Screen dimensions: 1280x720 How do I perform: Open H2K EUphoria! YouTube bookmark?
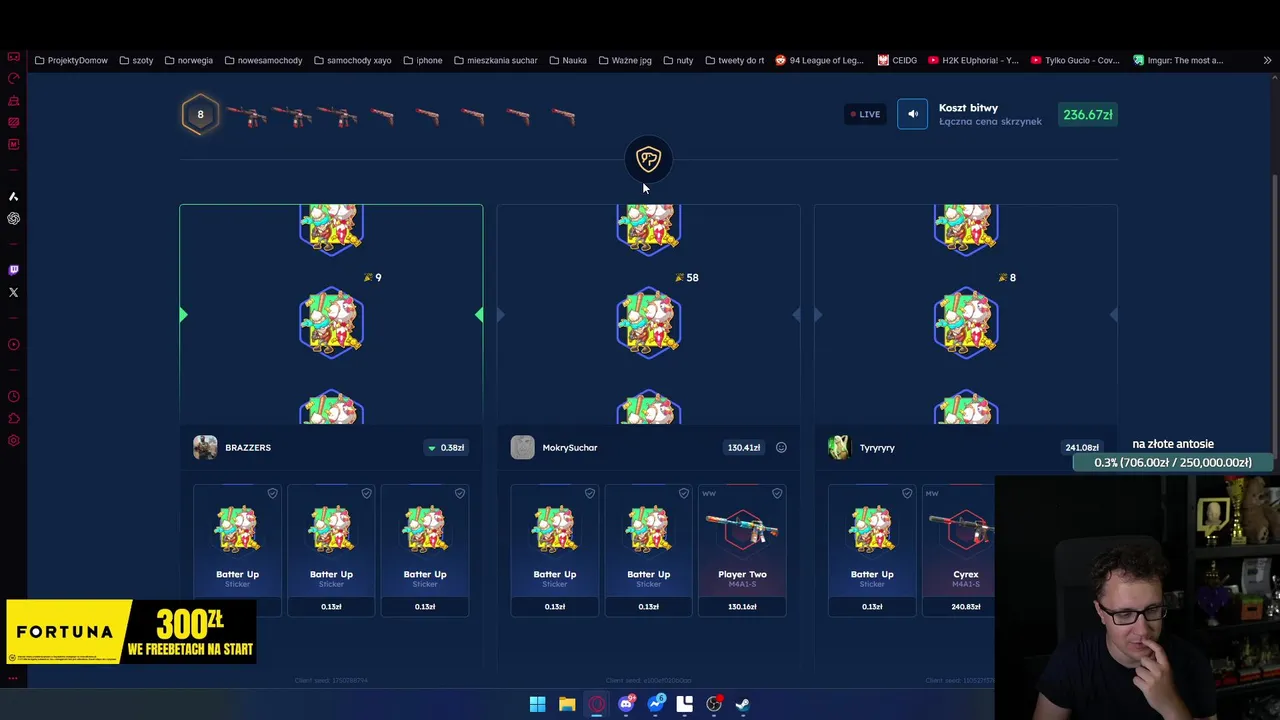973,60
